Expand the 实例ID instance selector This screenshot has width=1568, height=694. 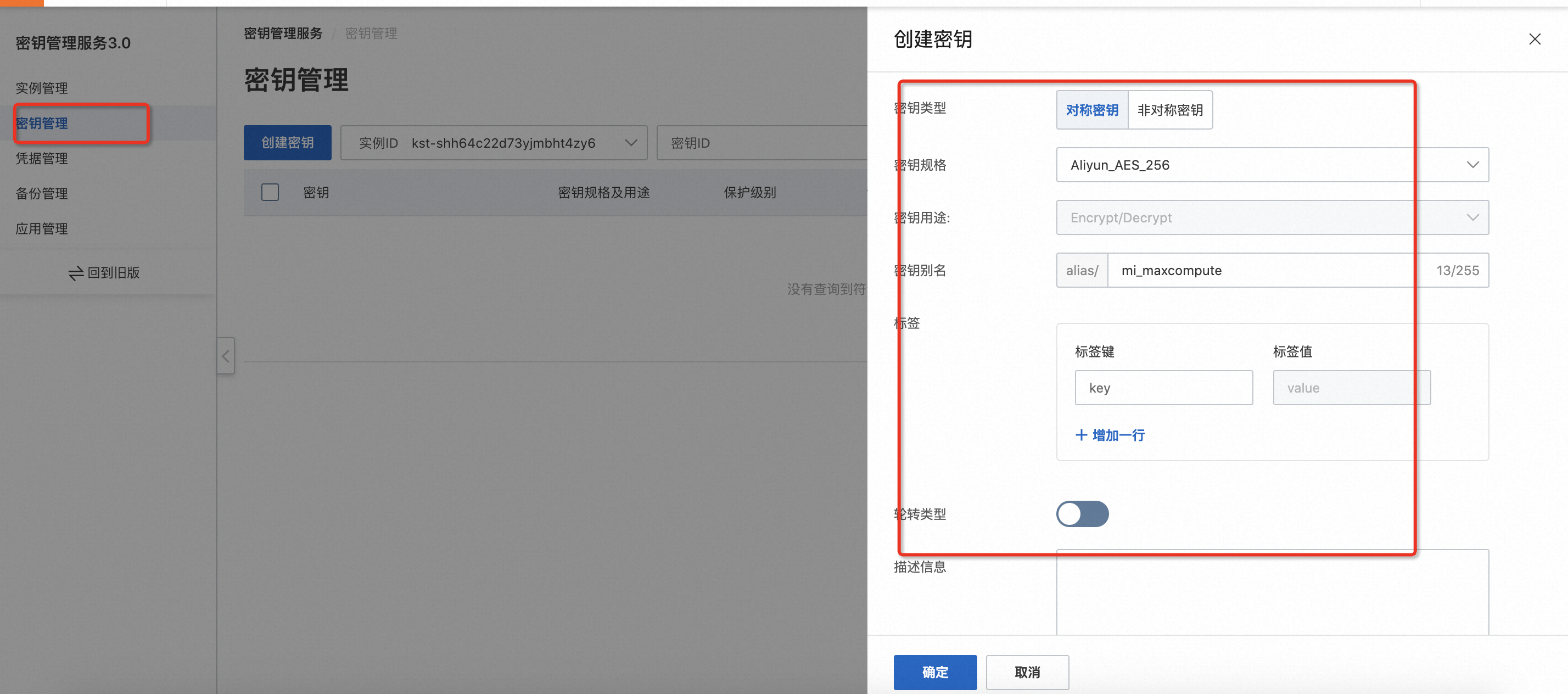click(494, 143)
